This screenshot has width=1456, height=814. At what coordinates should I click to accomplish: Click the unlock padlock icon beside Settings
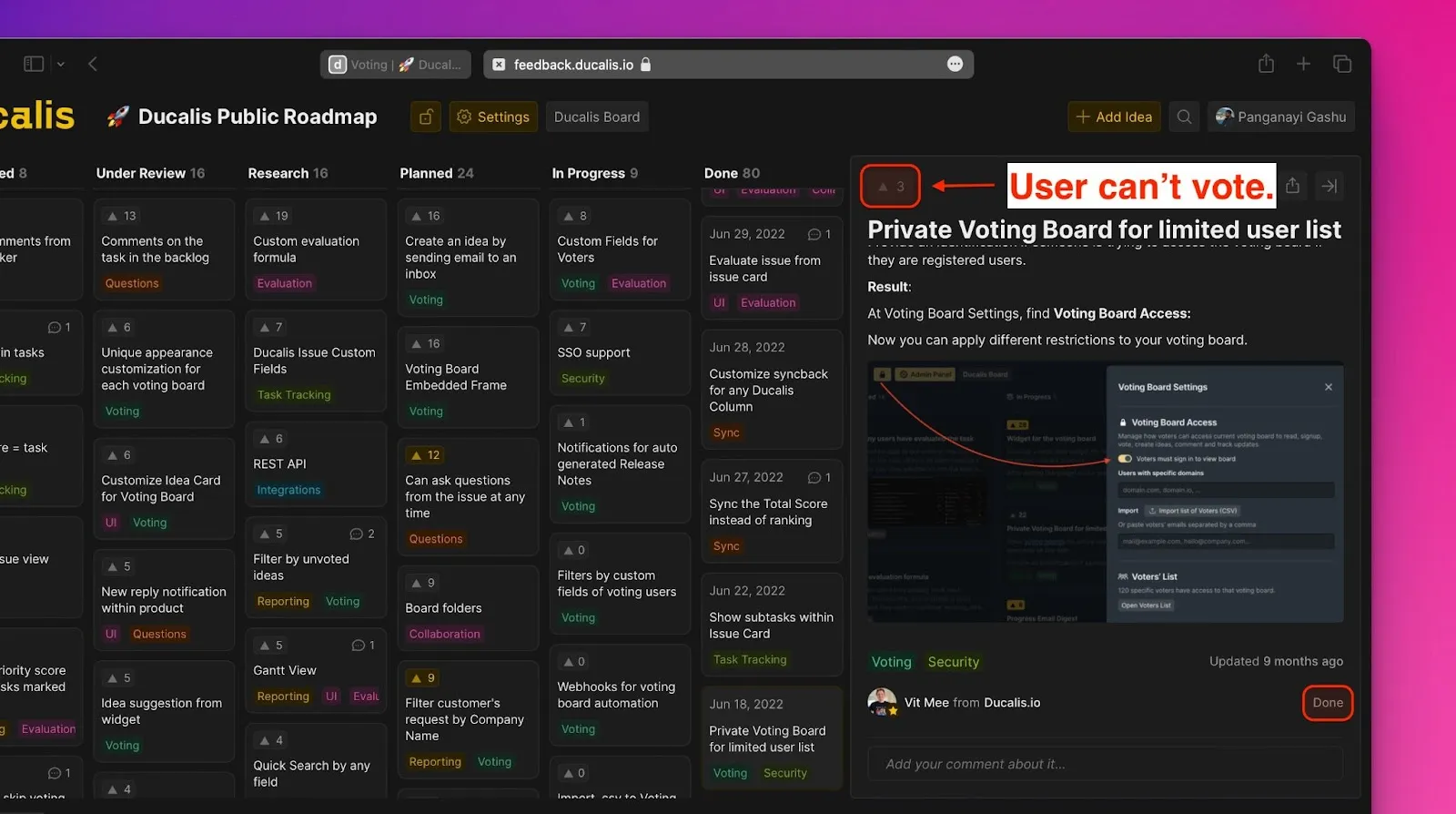coord(426,117)
